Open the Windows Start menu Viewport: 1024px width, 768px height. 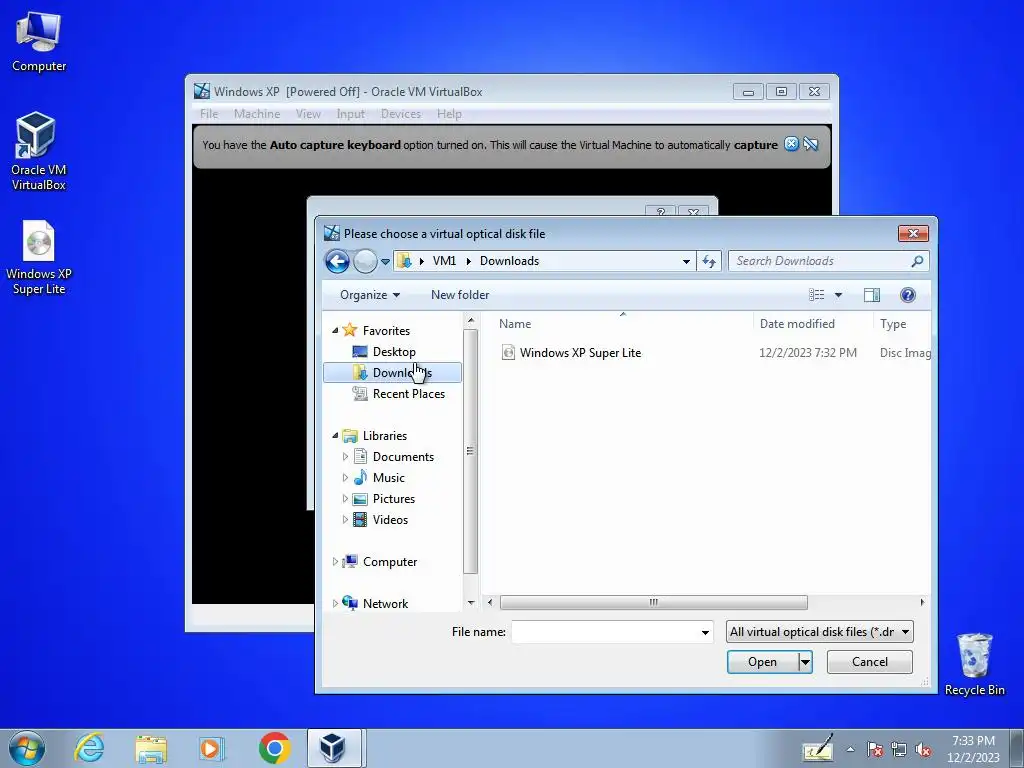pos(27,748)
